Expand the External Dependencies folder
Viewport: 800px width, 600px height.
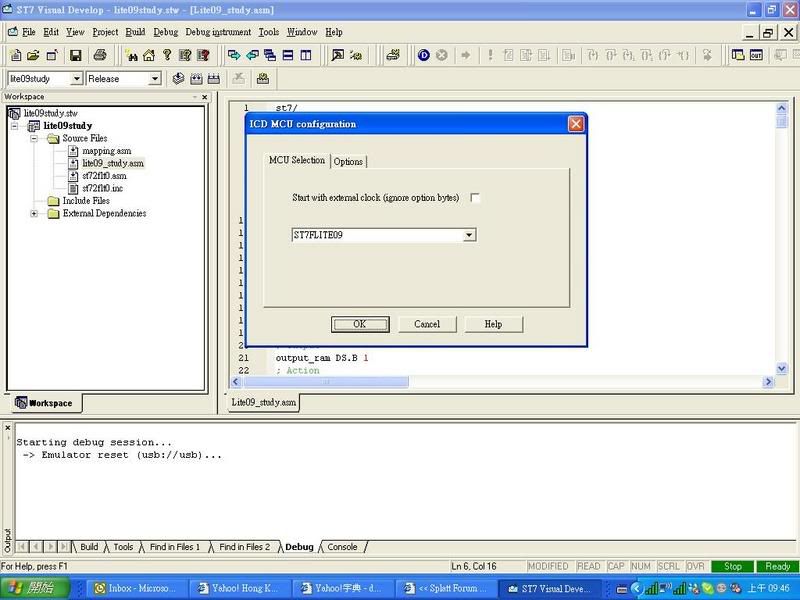tap(34, 213)
